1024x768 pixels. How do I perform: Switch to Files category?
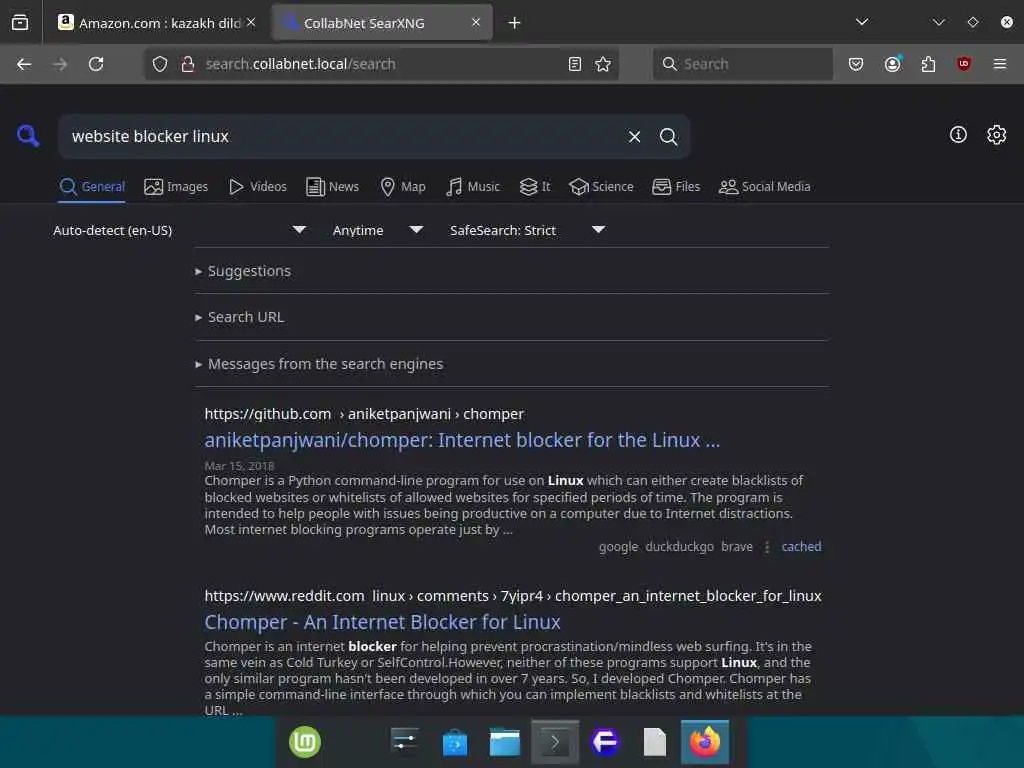click(676, 187)
